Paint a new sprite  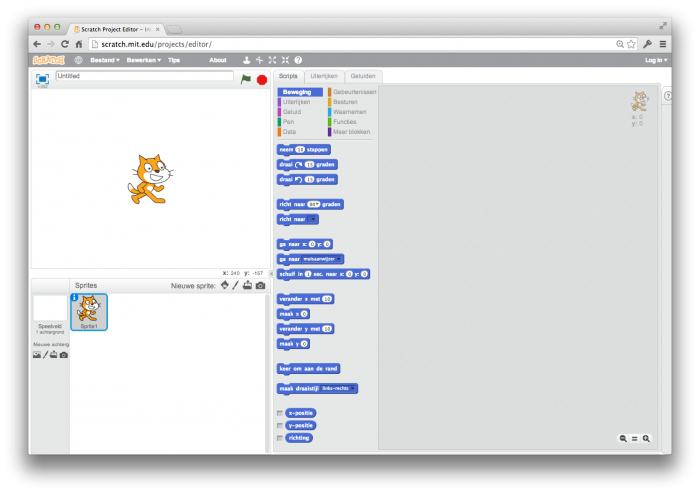236,285
